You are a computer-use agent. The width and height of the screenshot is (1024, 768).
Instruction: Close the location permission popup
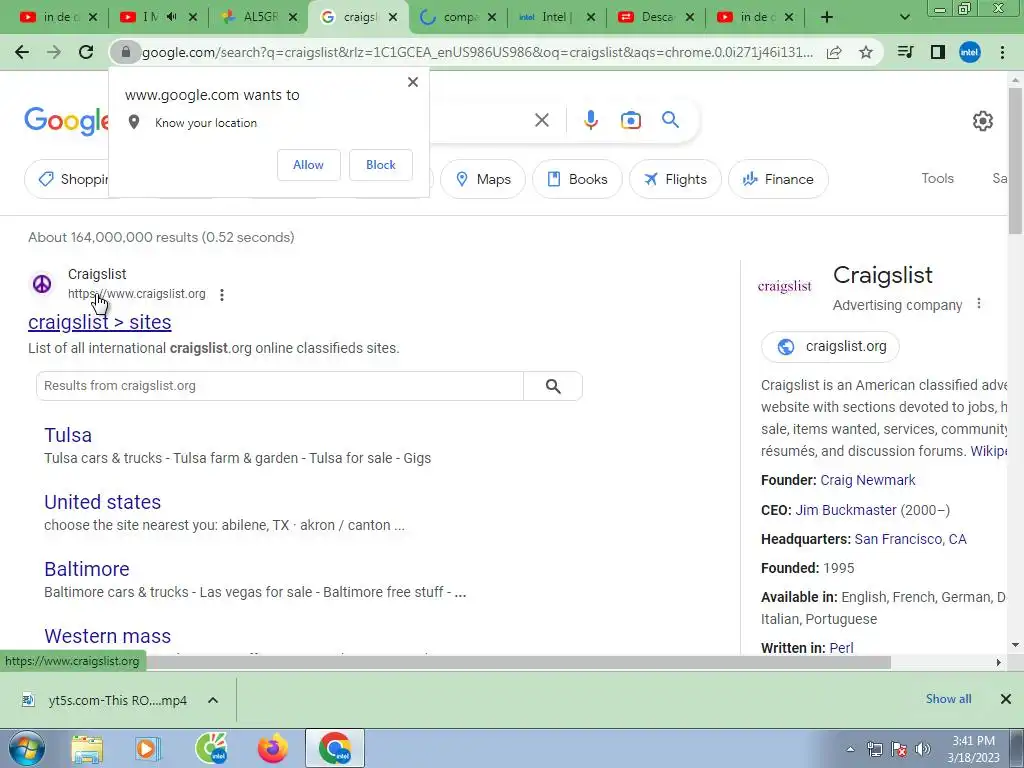pyautogui.click(x=413, y=82)
